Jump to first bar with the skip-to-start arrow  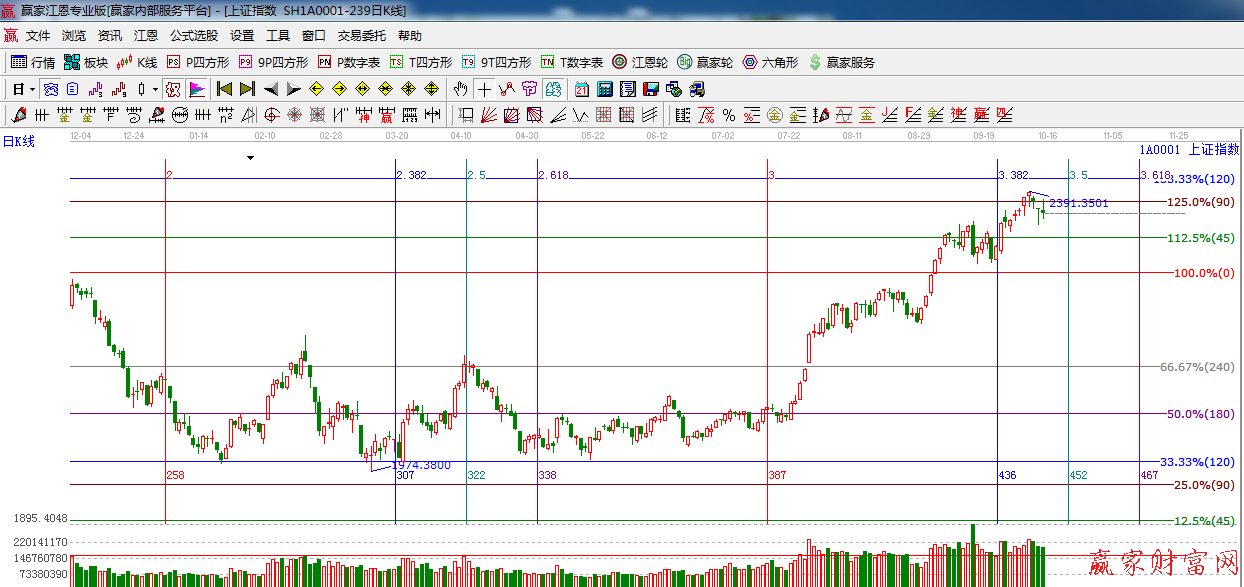(x=225, y=89)
